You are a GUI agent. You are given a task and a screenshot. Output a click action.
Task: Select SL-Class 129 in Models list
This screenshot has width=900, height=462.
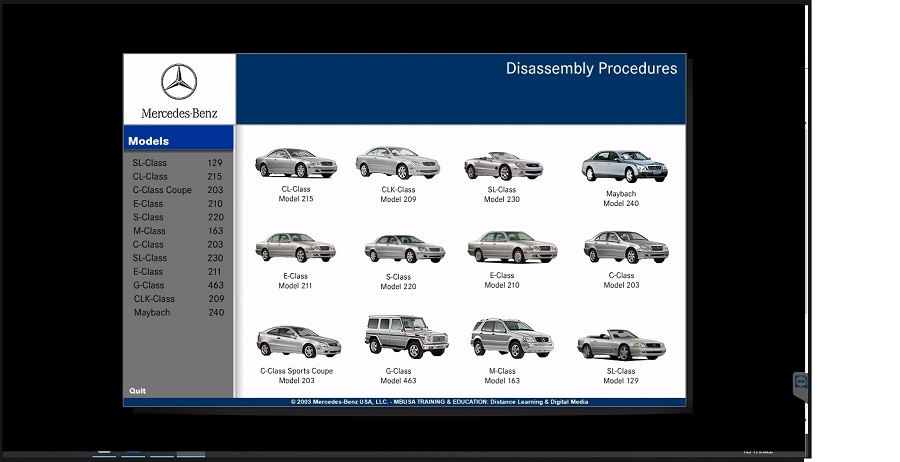tap(177, 163)
